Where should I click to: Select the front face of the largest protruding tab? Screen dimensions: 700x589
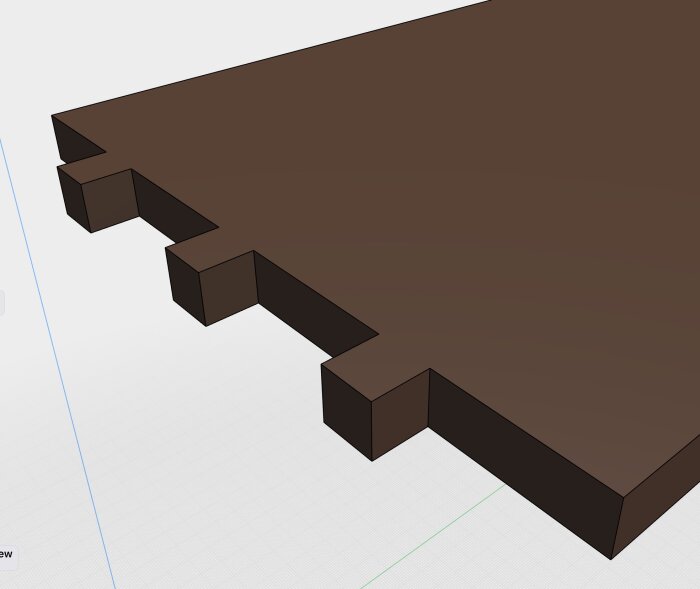pos(347,411)
